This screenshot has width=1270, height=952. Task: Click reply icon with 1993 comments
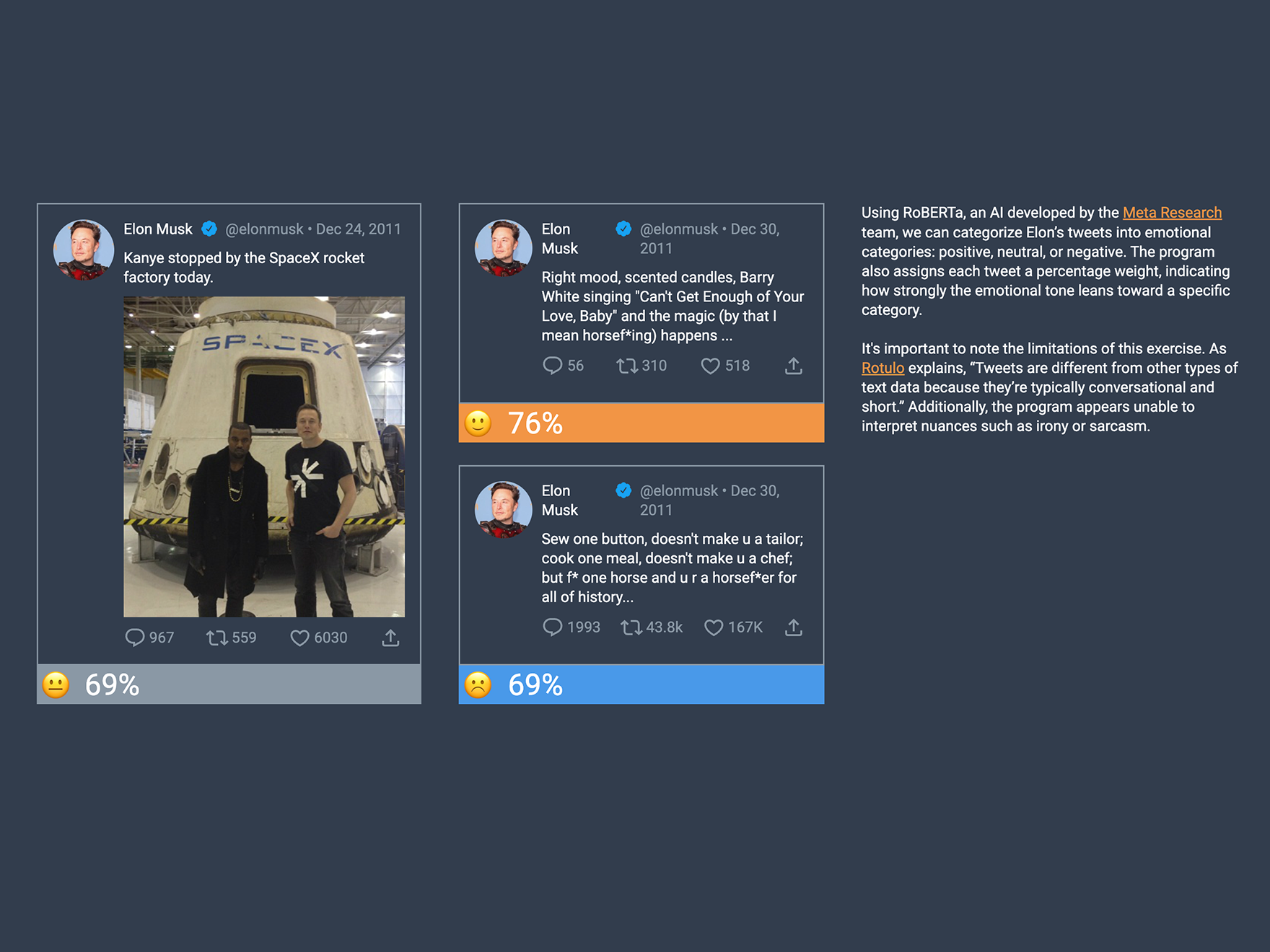(x=553, y=627)
